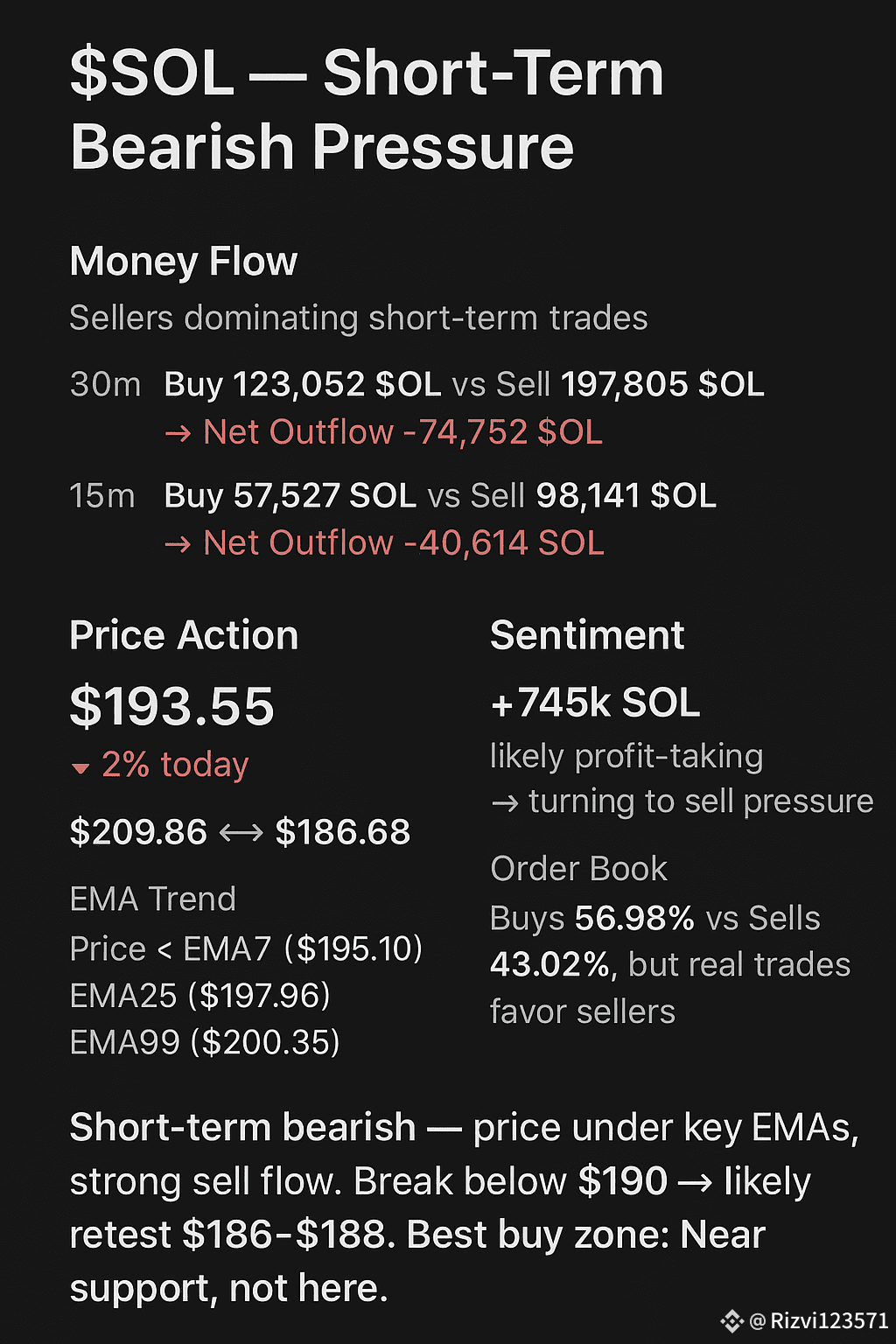Click the arrow after 'Break below $190'
896x1344 pixels.
(x=695, y=1183)
